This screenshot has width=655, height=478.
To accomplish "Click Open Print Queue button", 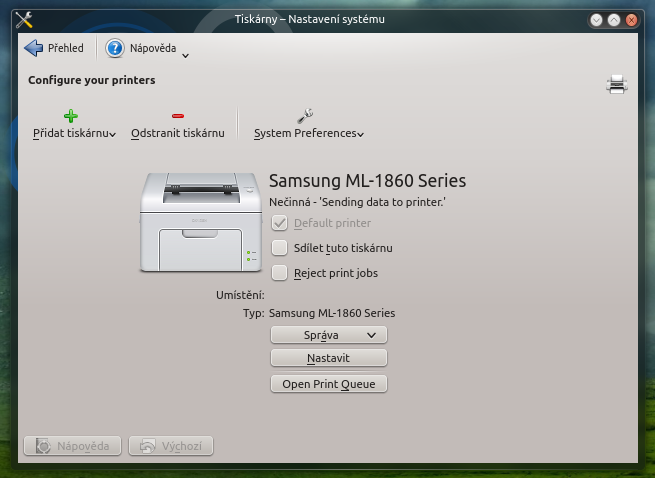I will (328, 384).
